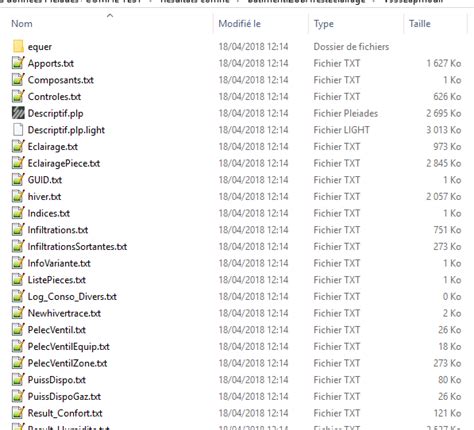Select the equer folder name
Viewport: 474px width, 430px height.
(40, 47)
